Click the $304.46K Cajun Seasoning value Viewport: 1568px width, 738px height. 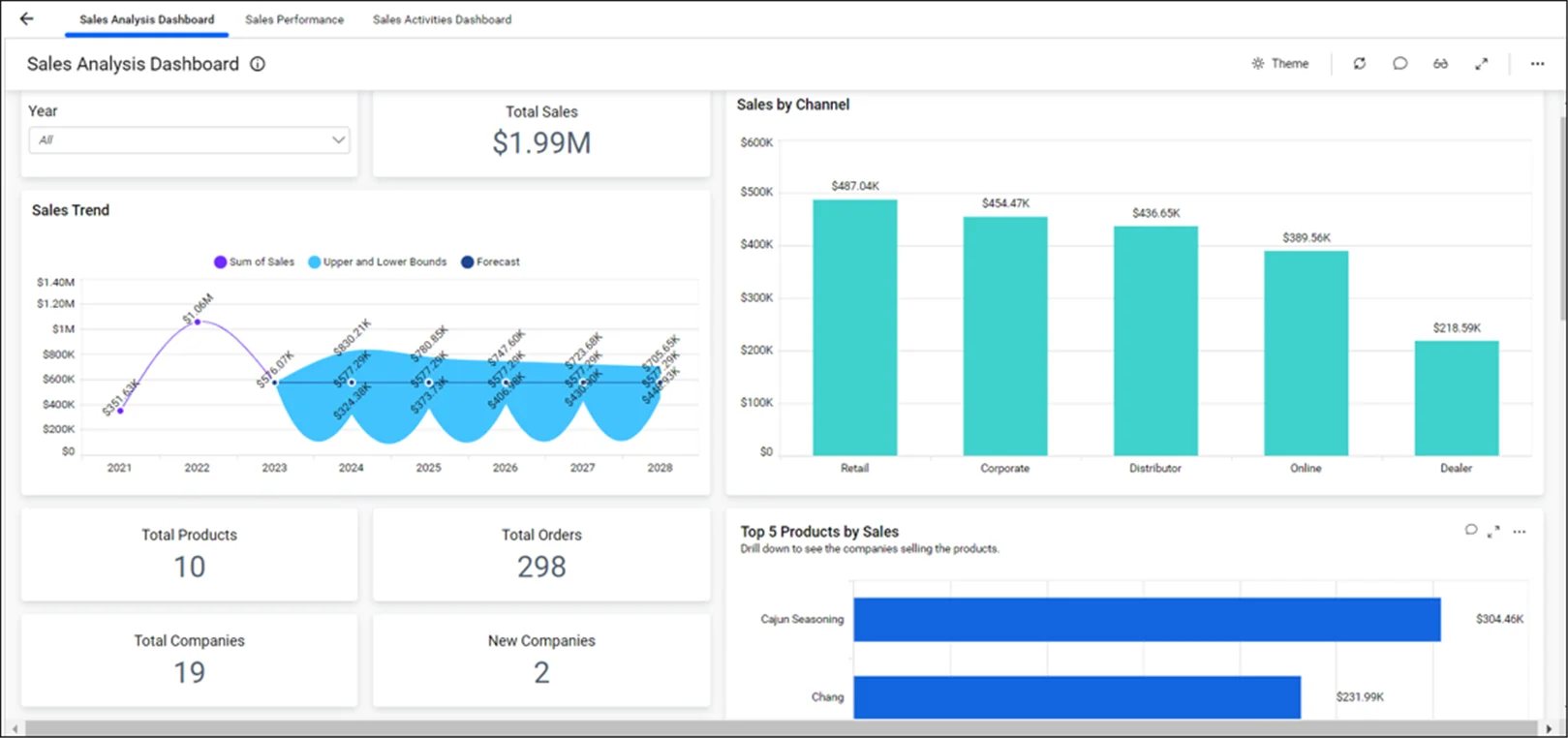[1499, 619]
